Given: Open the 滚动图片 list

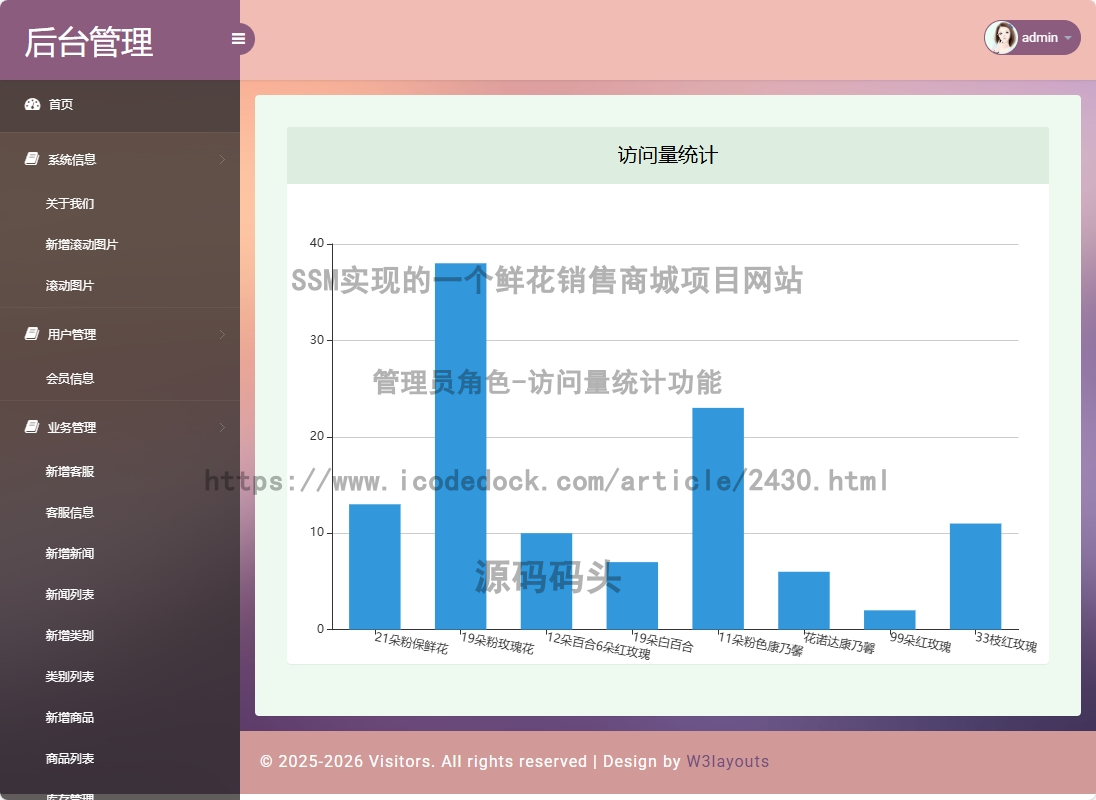Looking at the screenshot, I should (70, 285).
